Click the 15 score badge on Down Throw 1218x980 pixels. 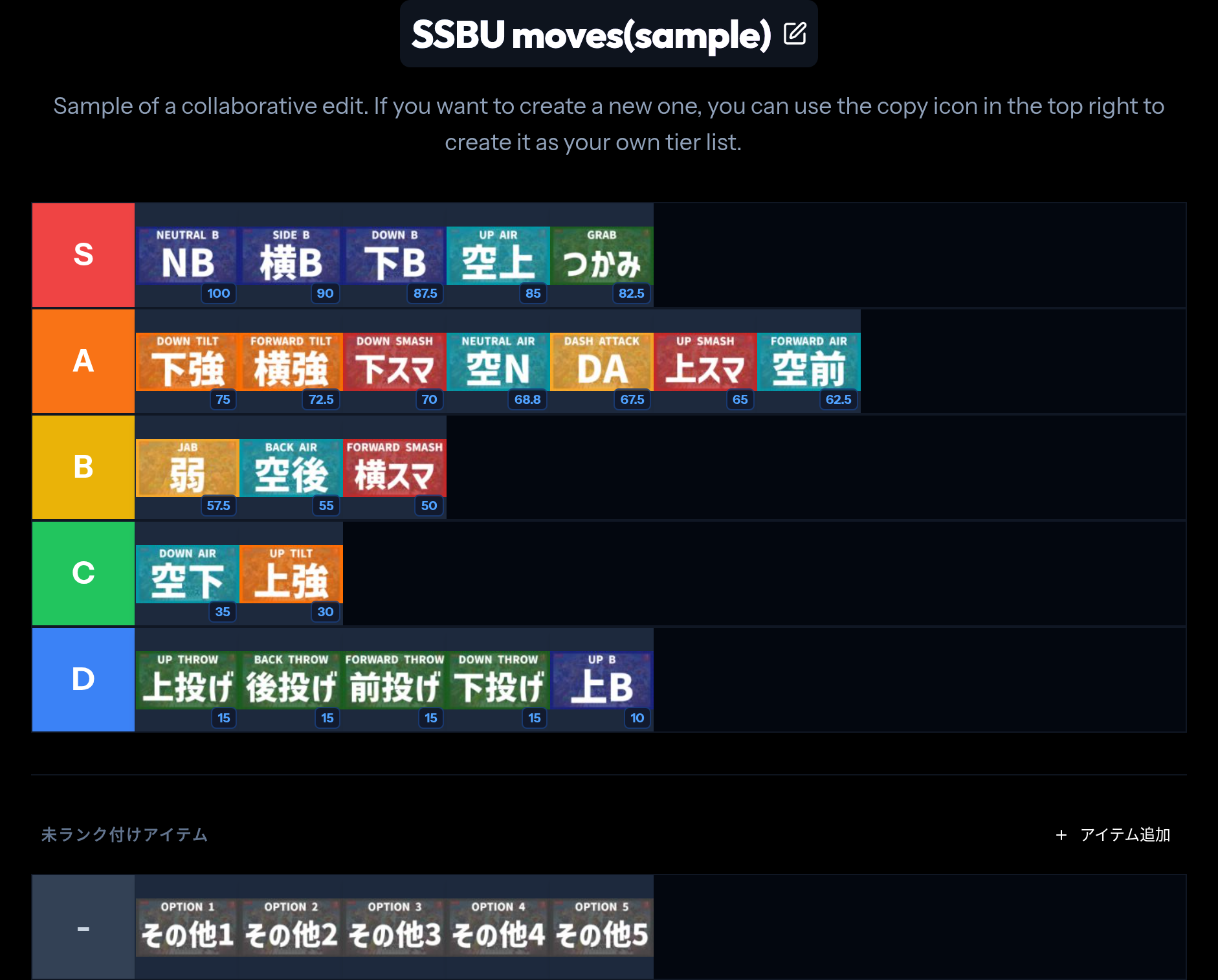[x=535, y=718]
